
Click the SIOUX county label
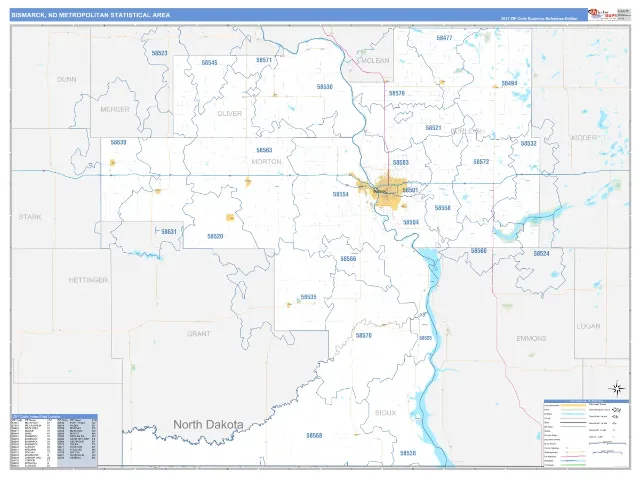click(385, 413)
